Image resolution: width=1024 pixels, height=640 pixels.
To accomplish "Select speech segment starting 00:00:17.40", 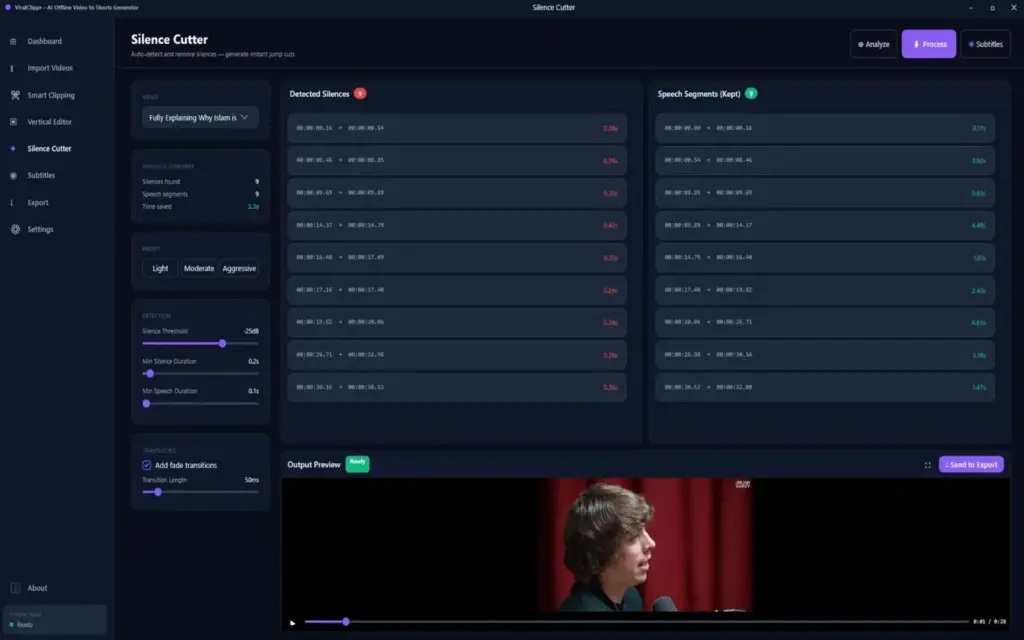I will 825,290.
